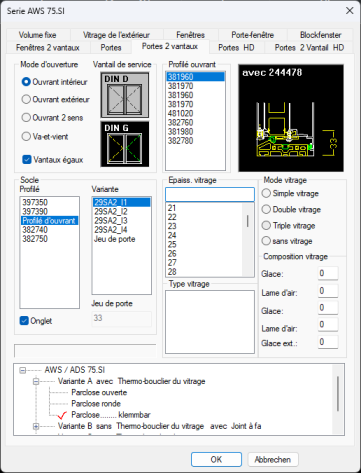The image size is (361, 473).
Task: Click the Jeu de porte field showing 33
Action: pyautogui.click(x=121, y=318)
